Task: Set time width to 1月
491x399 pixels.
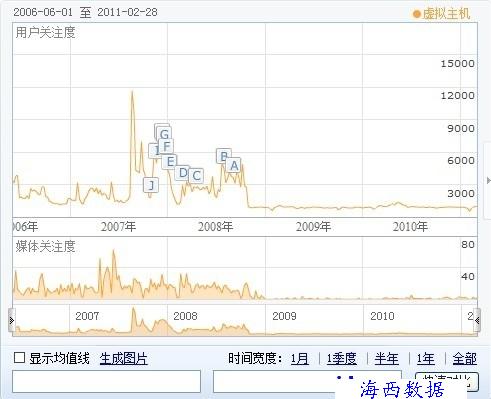Action: click(x=299, y=359)
